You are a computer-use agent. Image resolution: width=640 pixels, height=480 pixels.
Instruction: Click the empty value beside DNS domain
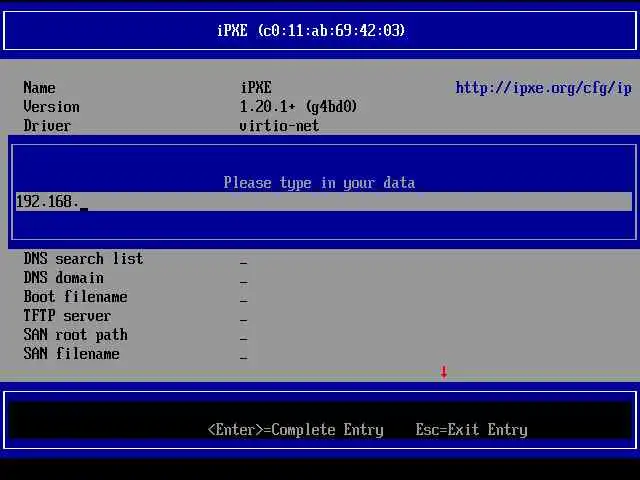[244, 280]
